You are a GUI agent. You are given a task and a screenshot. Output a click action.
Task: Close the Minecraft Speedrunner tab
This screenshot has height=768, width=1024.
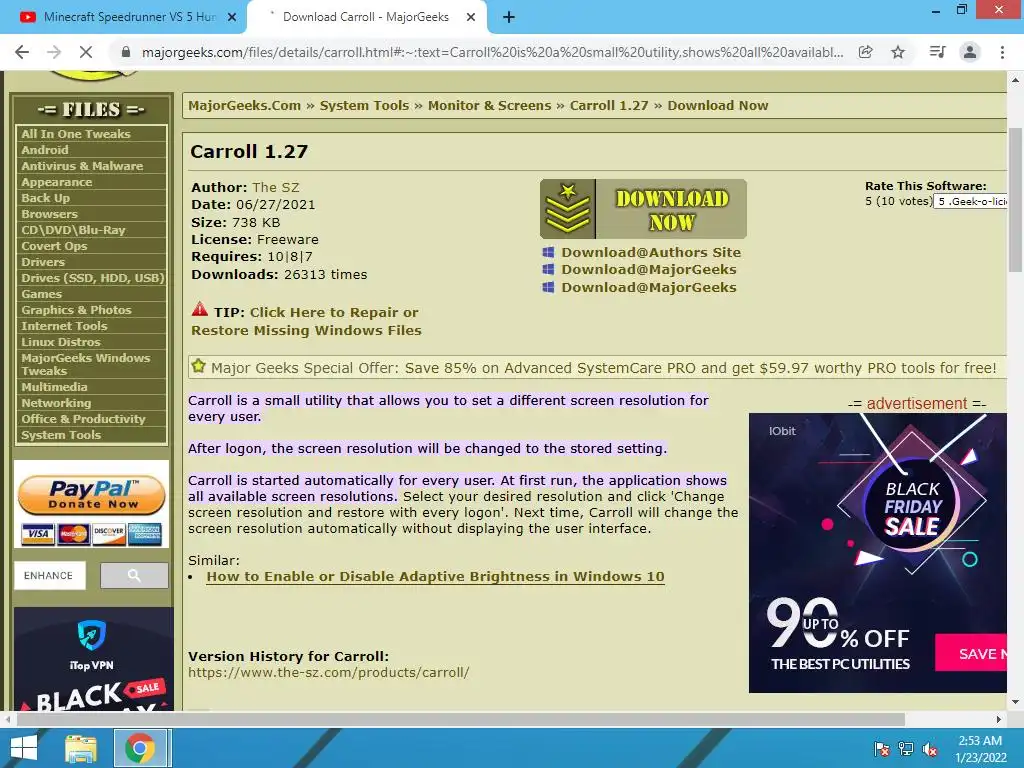[x=232, y=18]
